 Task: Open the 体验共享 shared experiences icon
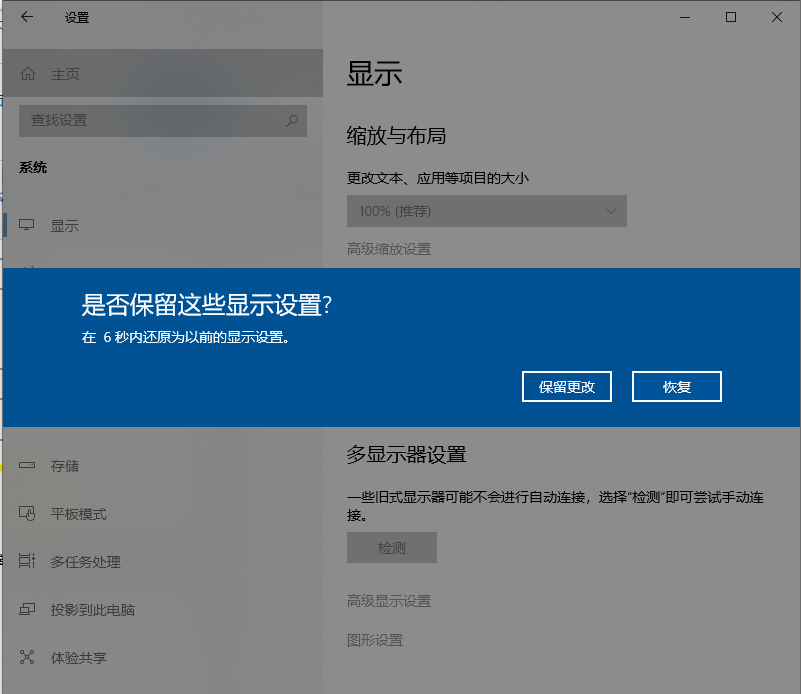pos(28,658)
